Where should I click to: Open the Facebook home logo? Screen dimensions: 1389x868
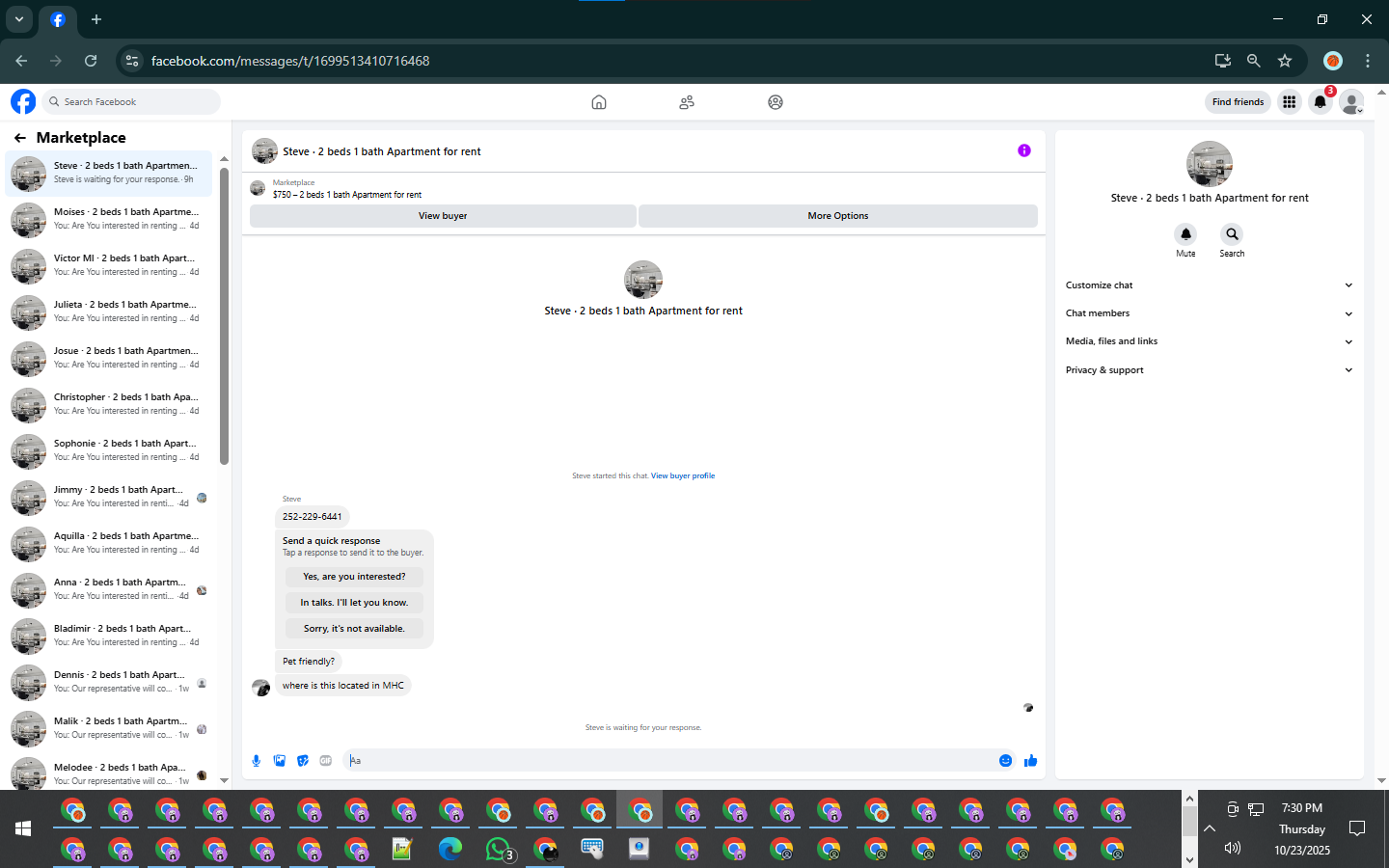pos(23,101)
